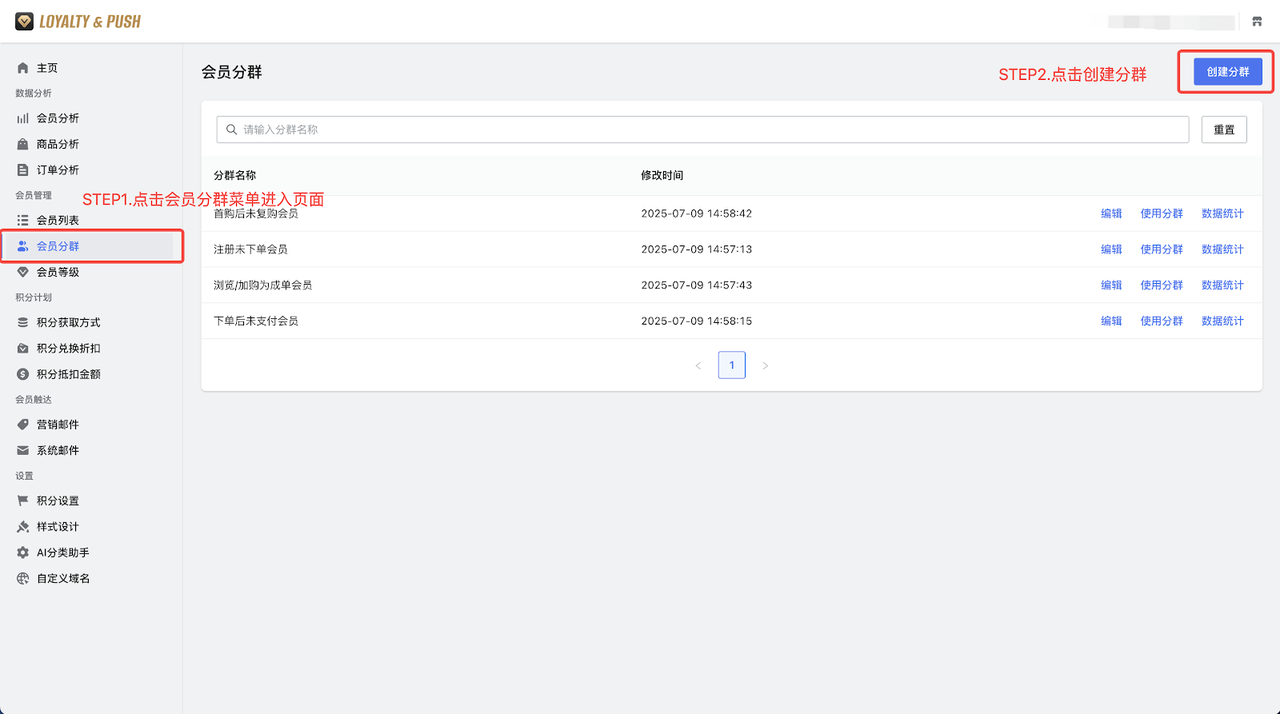
Task: Click the dollar icon for 积分抵扣金额
Action: pyautogui.click(x=23, y=374)
